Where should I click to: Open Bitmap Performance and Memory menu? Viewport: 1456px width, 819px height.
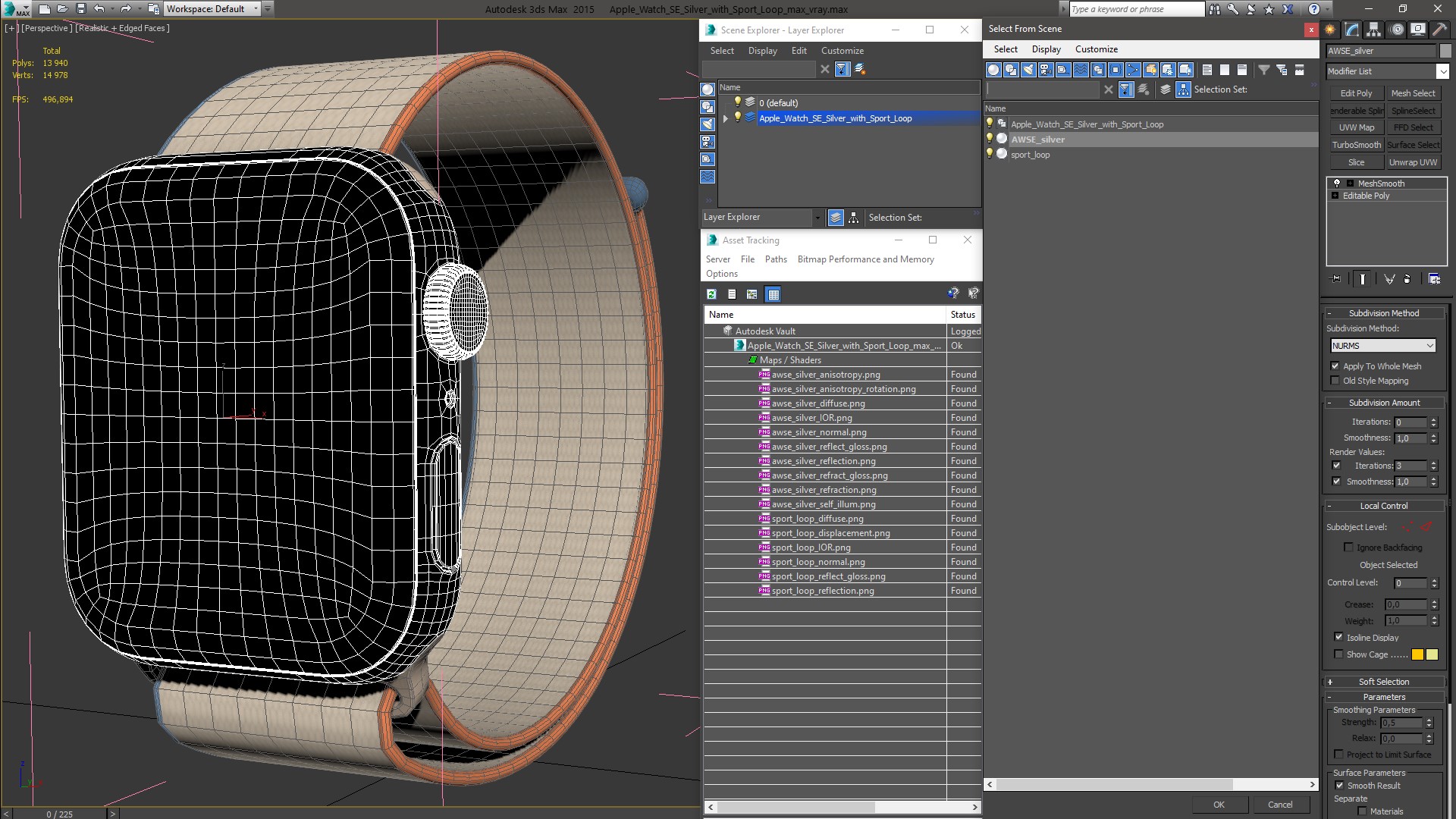tap(865, 259)
